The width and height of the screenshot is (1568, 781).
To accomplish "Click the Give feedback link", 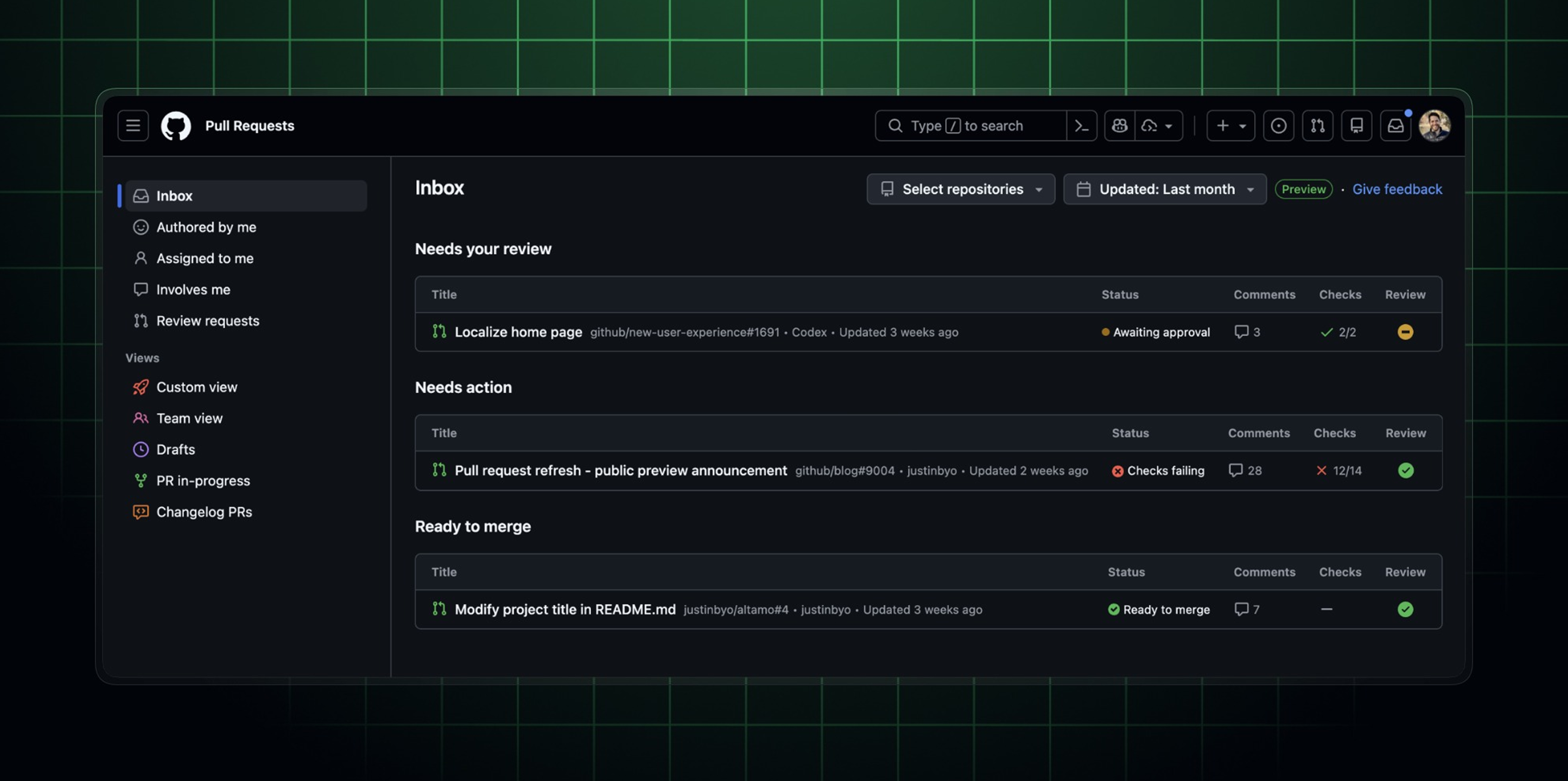I will (x=1397, y=189).
